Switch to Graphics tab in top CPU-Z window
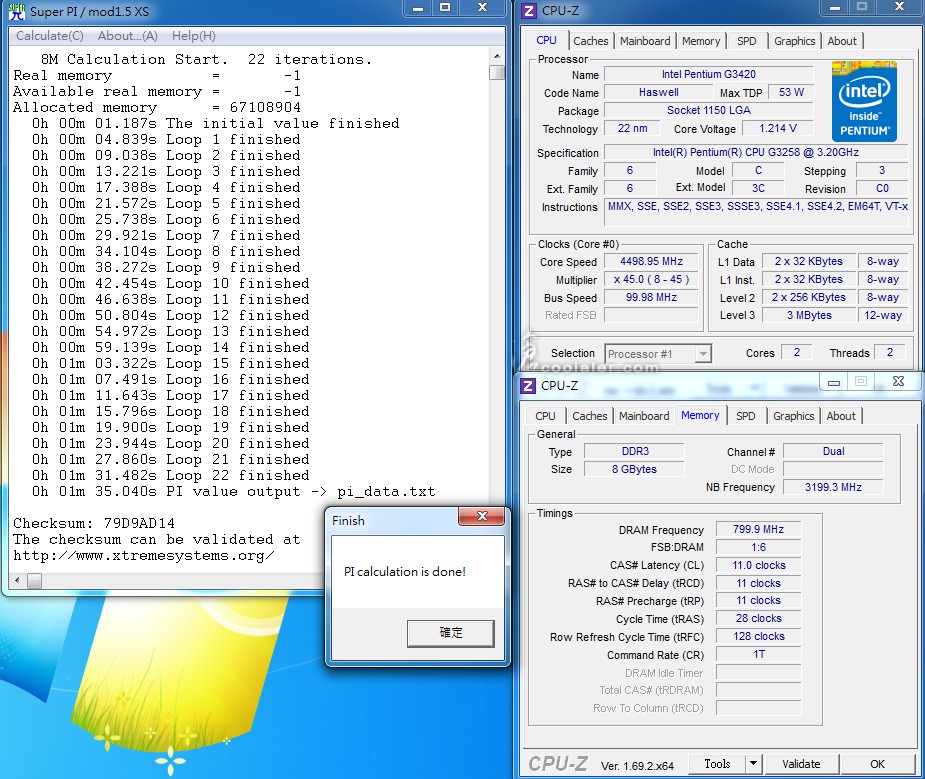 [x=794, y=41]
